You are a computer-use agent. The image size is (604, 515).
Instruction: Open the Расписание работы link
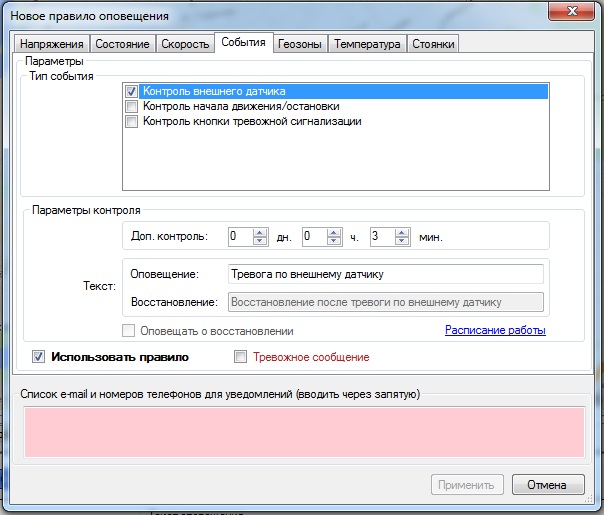[x=495, y=330]
